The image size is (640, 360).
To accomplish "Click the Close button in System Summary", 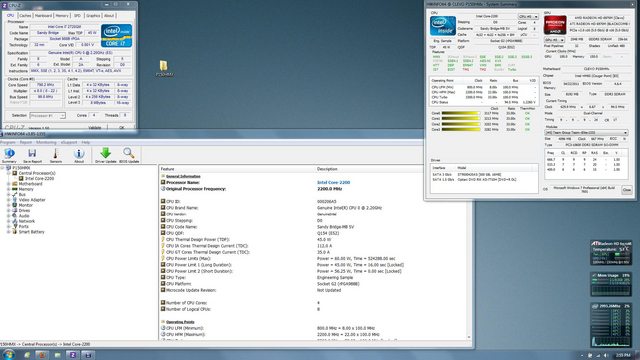I will point(627,190).
